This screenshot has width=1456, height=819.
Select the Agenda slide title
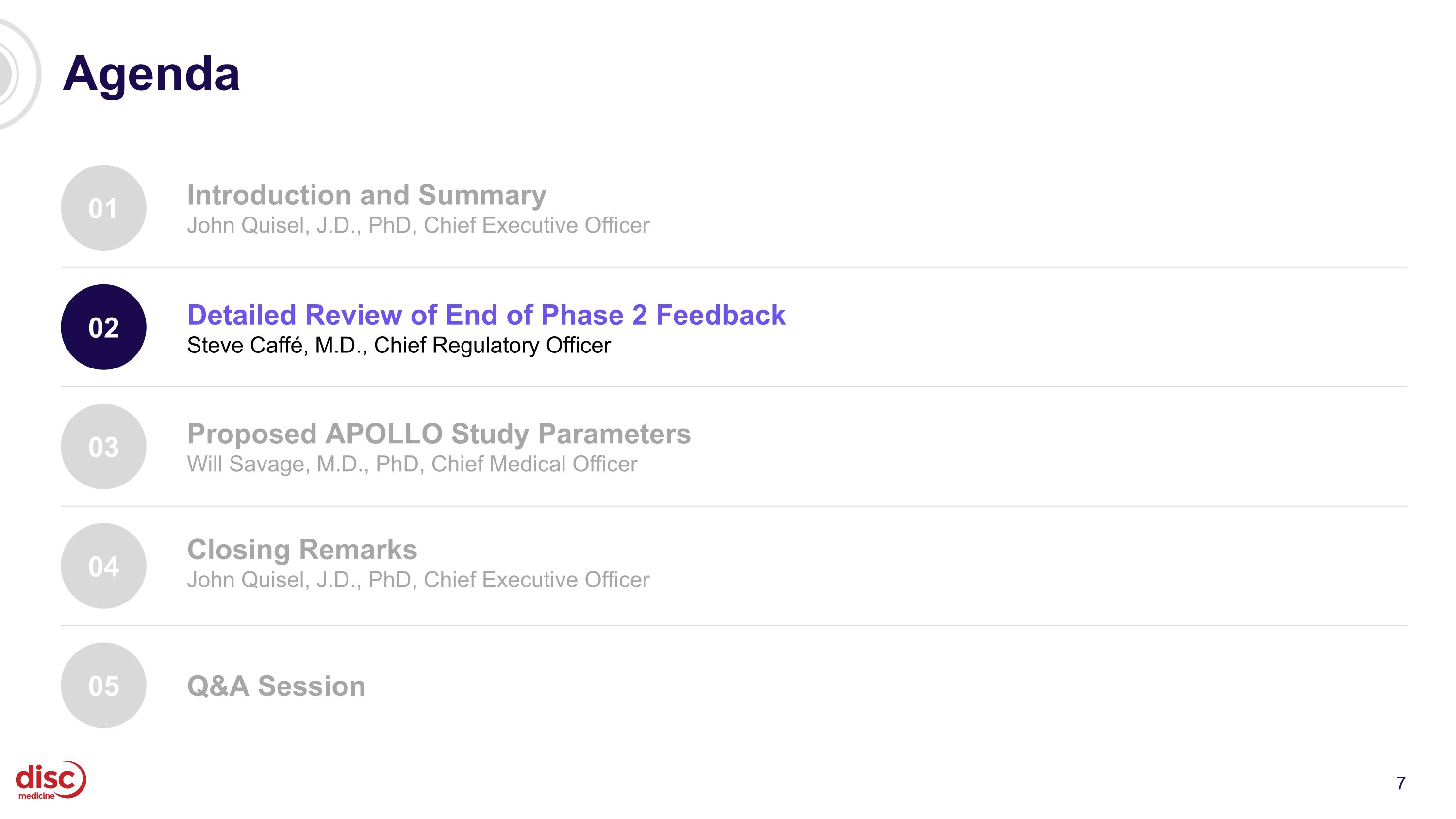(151, 75)
